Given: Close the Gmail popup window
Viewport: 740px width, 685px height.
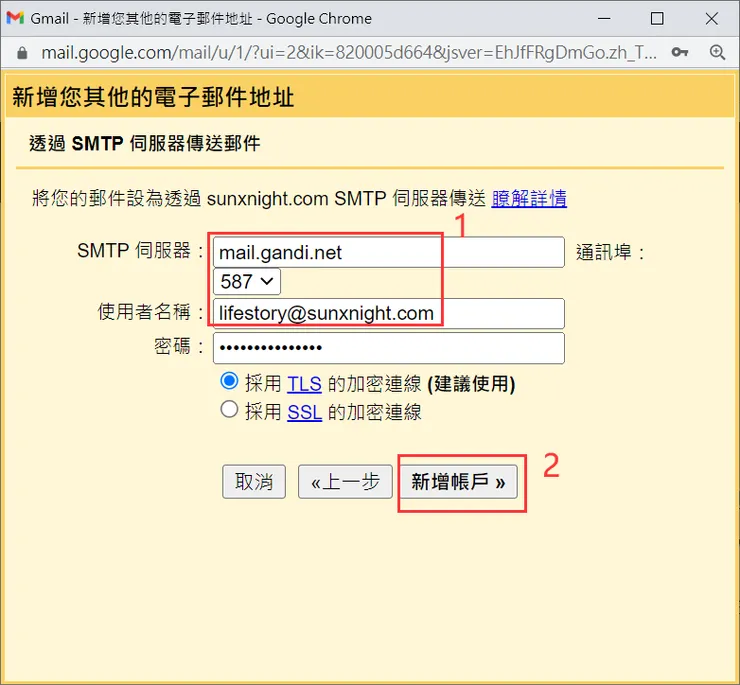Looking at the screenshot, I should pyautogui.click(x=712, y=18).
